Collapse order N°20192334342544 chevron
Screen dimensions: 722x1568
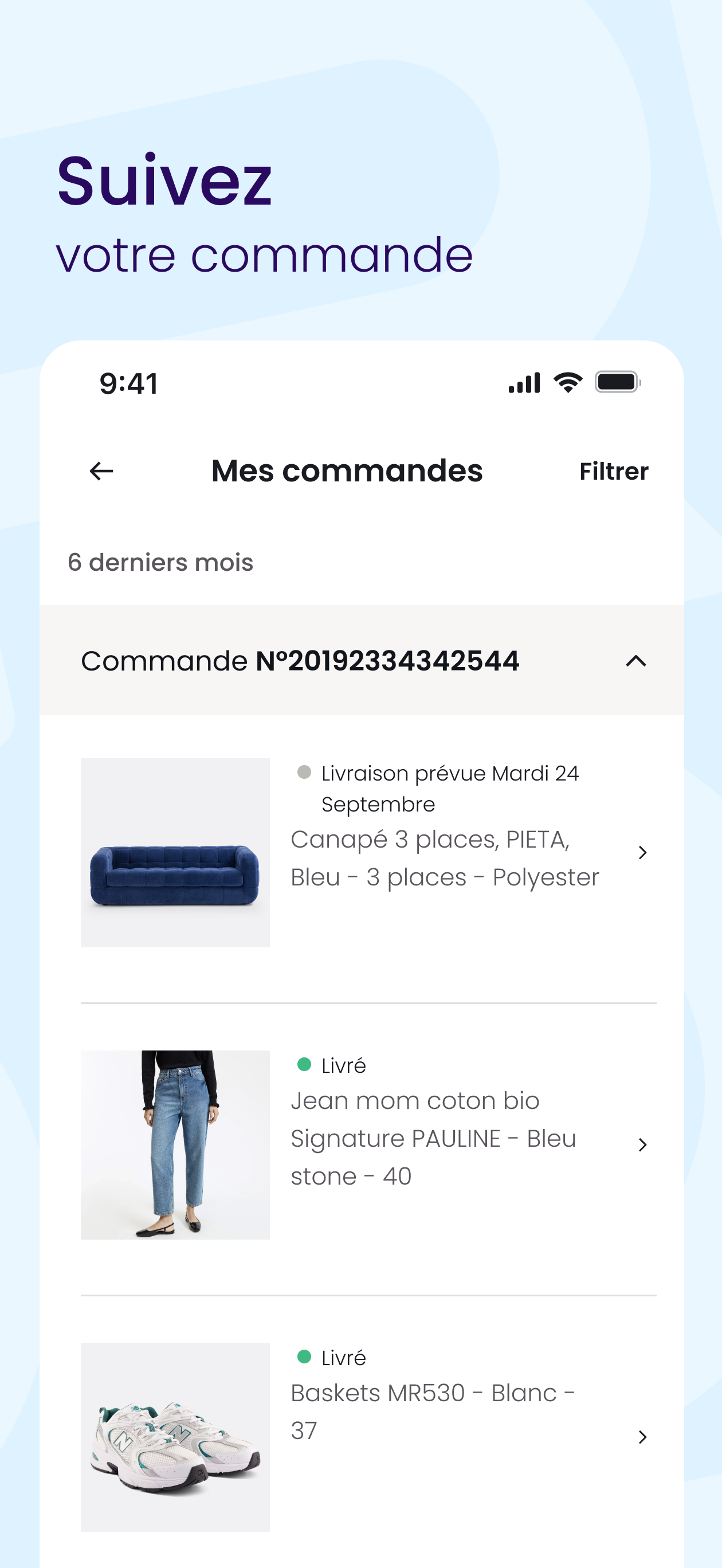point(636,661)
